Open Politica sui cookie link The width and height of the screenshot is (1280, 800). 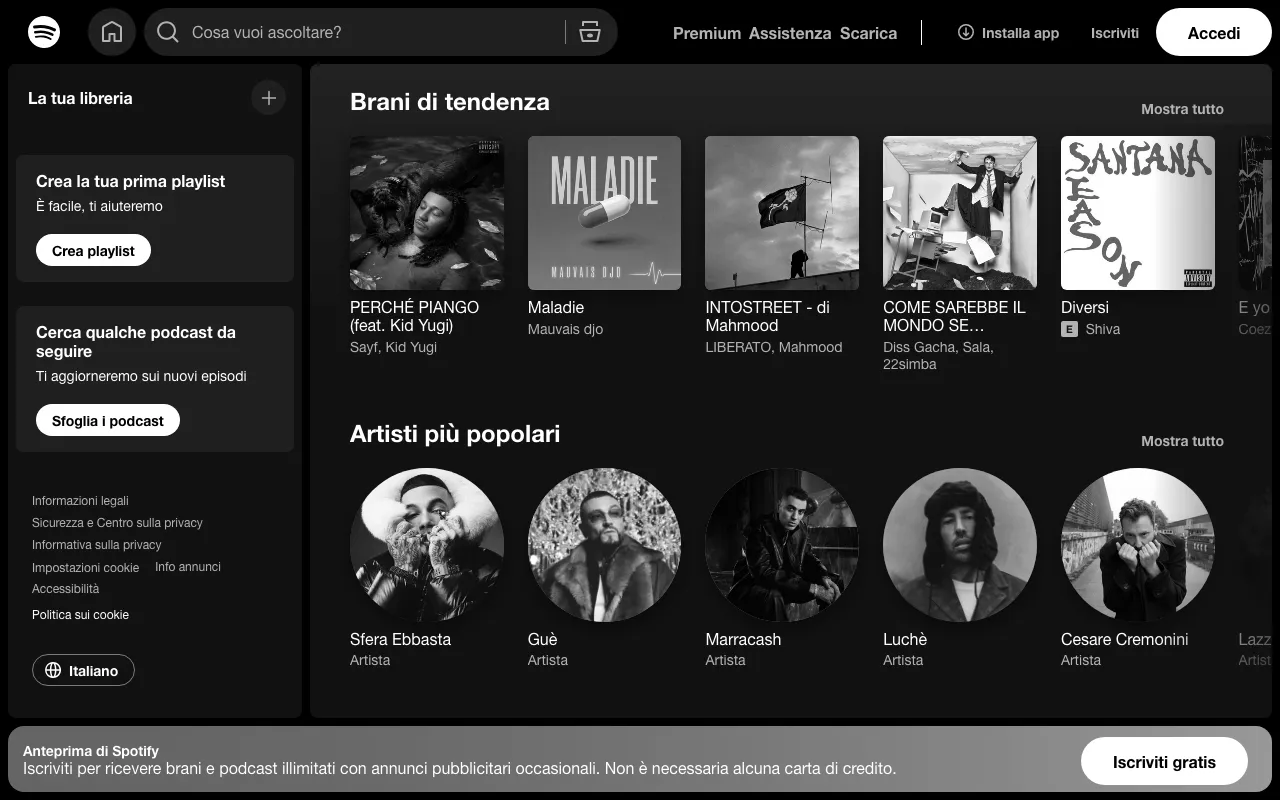[80, 615]
